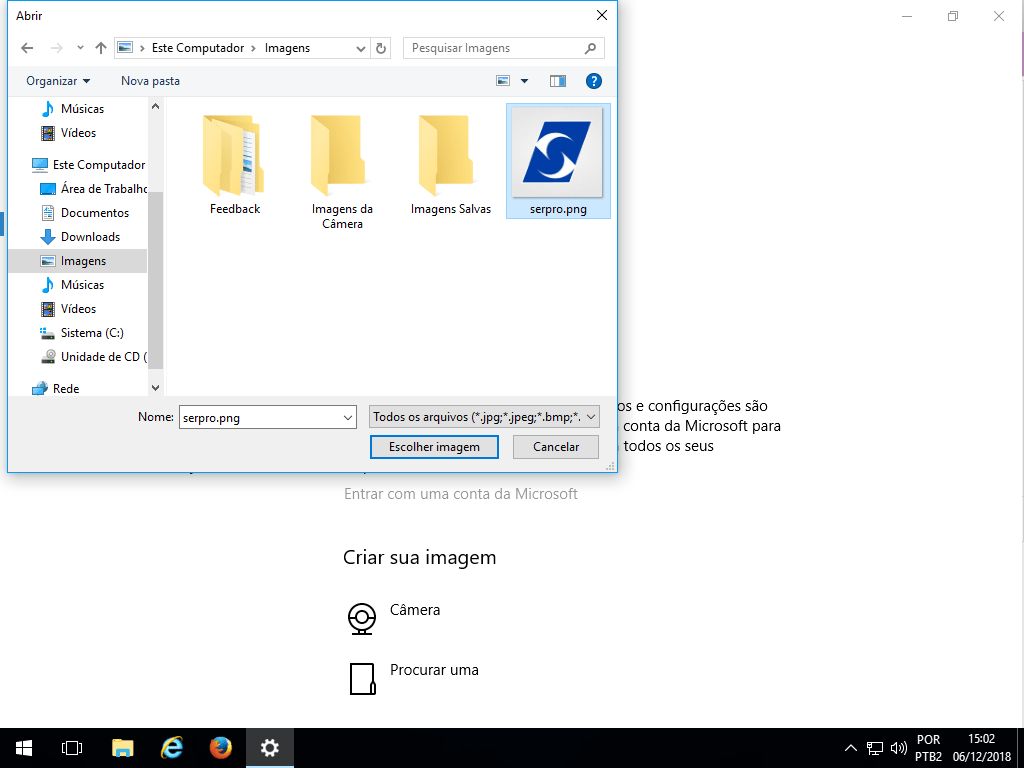1024x768 pixels.
Task: Open the change view dropdown arrow
Action: tap(525, 81)
